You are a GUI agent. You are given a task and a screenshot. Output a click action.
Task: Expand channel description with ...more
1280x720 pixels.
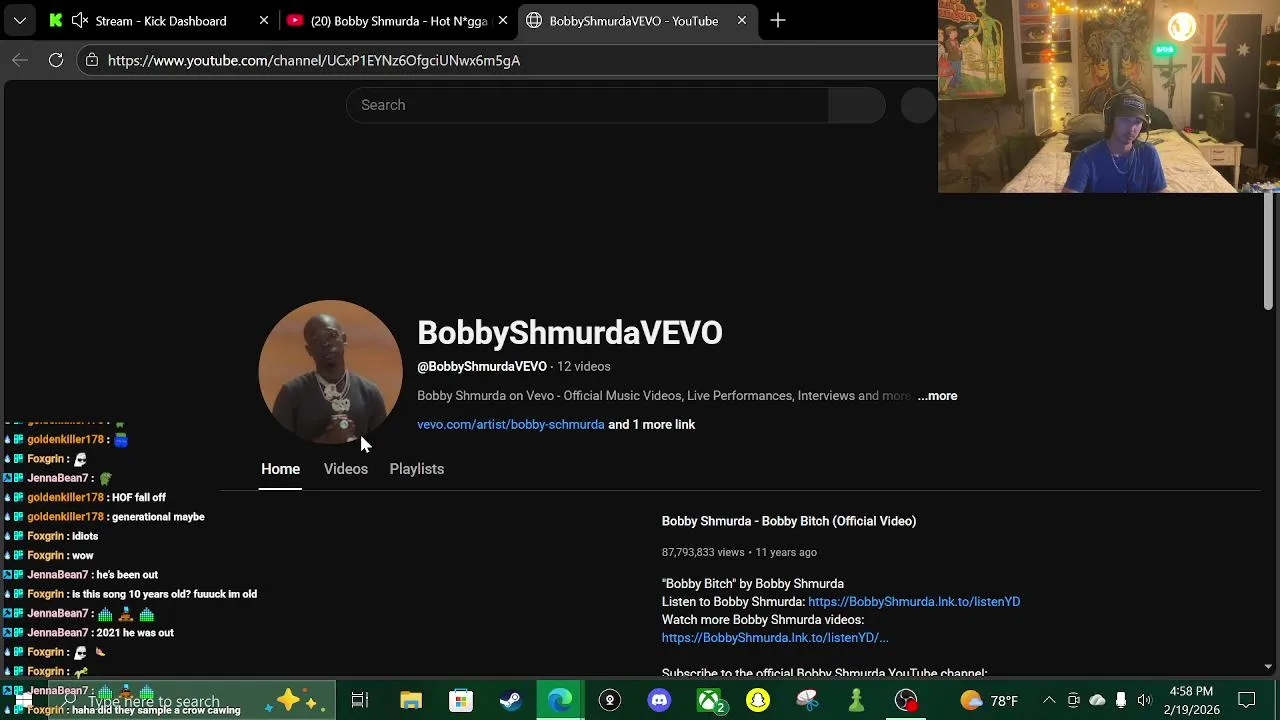pos(937,396)
